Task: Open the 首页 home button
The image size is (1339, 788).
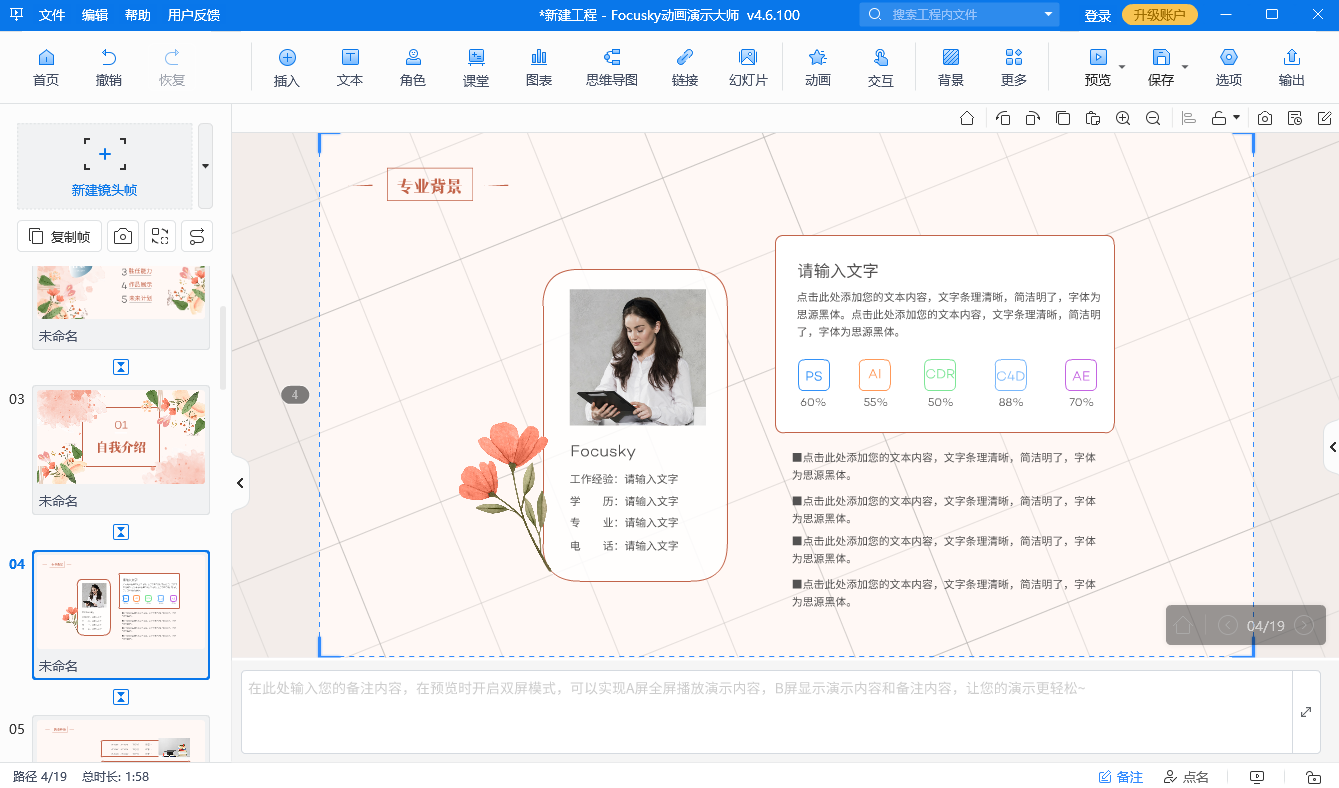Action: pos(46,68)
